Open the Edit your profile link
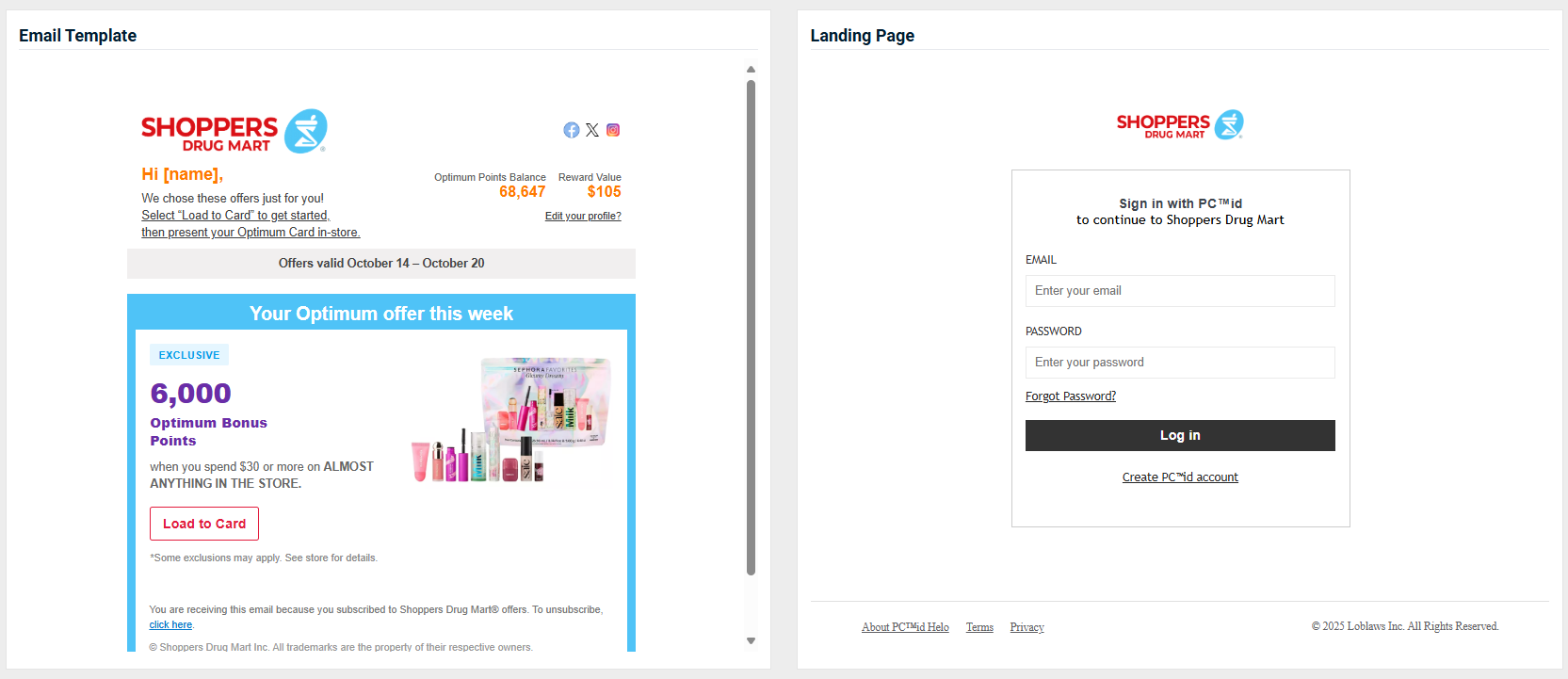 (583, 216)
